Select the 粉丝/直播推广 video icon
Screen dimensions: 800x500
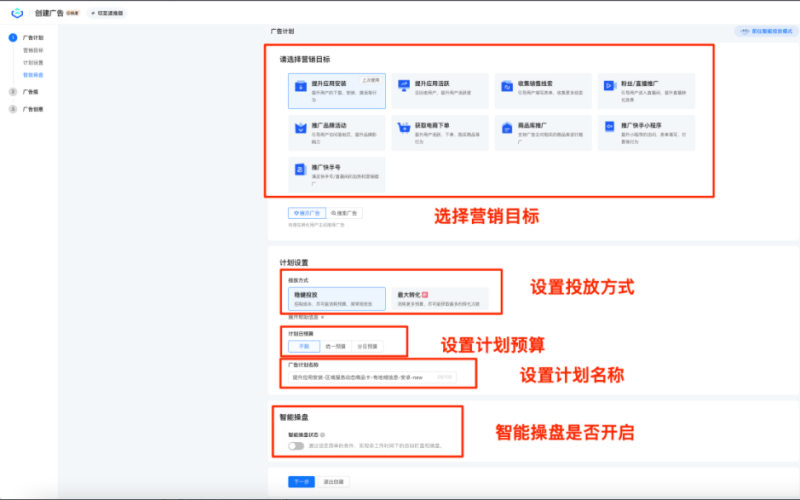[x=610, y=86]
